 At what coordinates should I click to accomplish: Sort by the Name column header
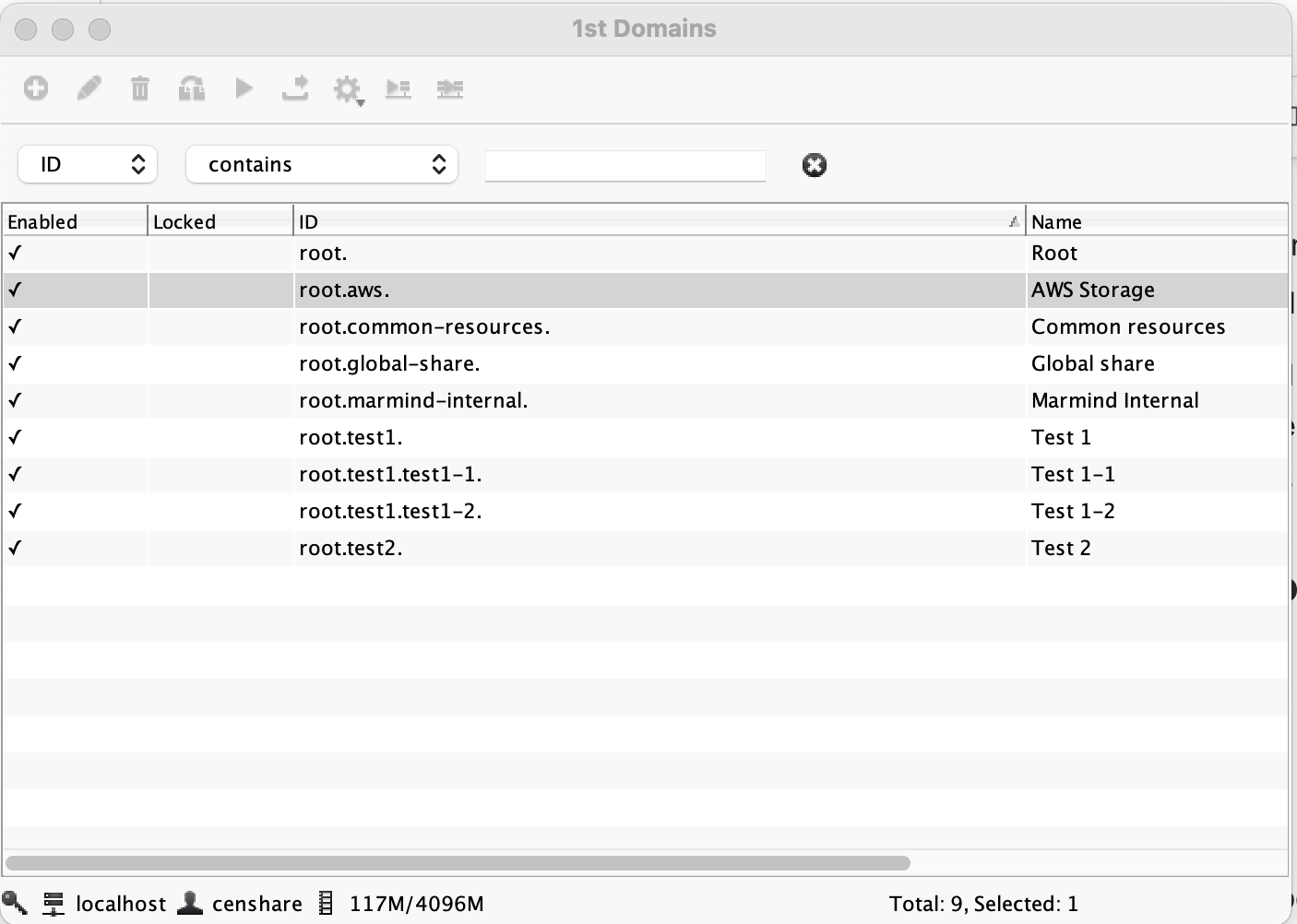[1157, 221]
